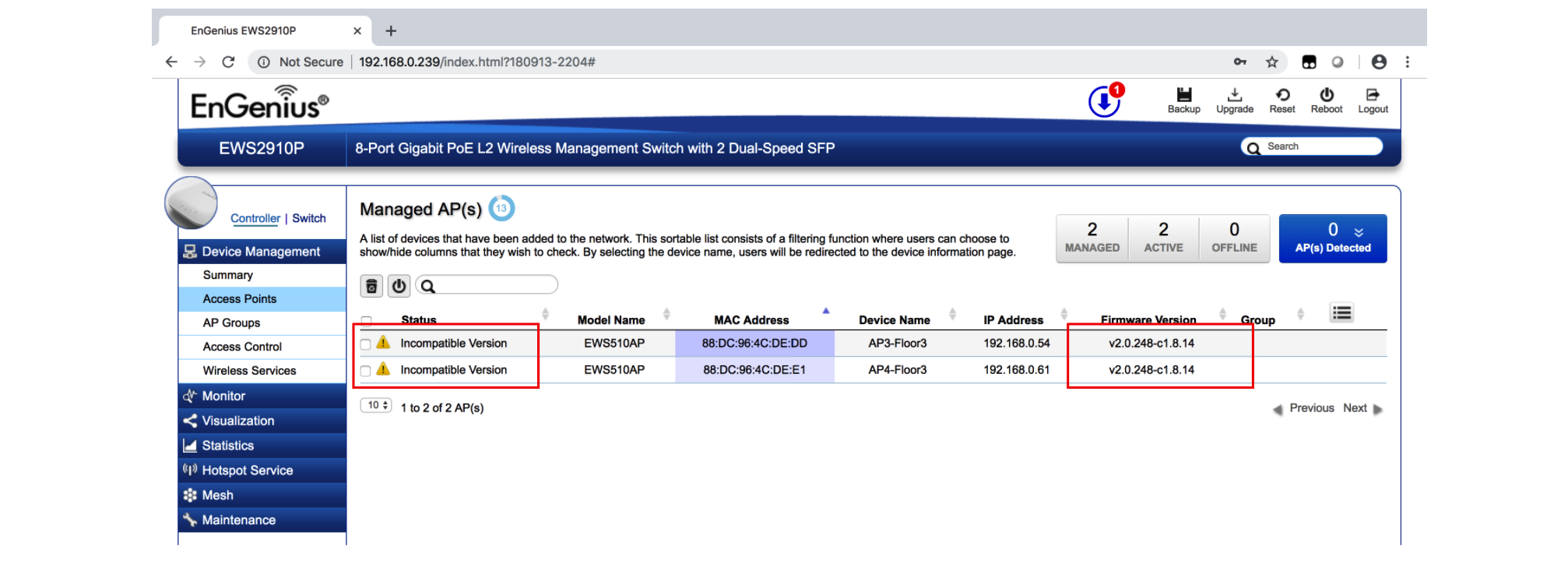Expand the Maintenance menu section
This screenshot has width=1568, height=564.
(x=262, y=520)
